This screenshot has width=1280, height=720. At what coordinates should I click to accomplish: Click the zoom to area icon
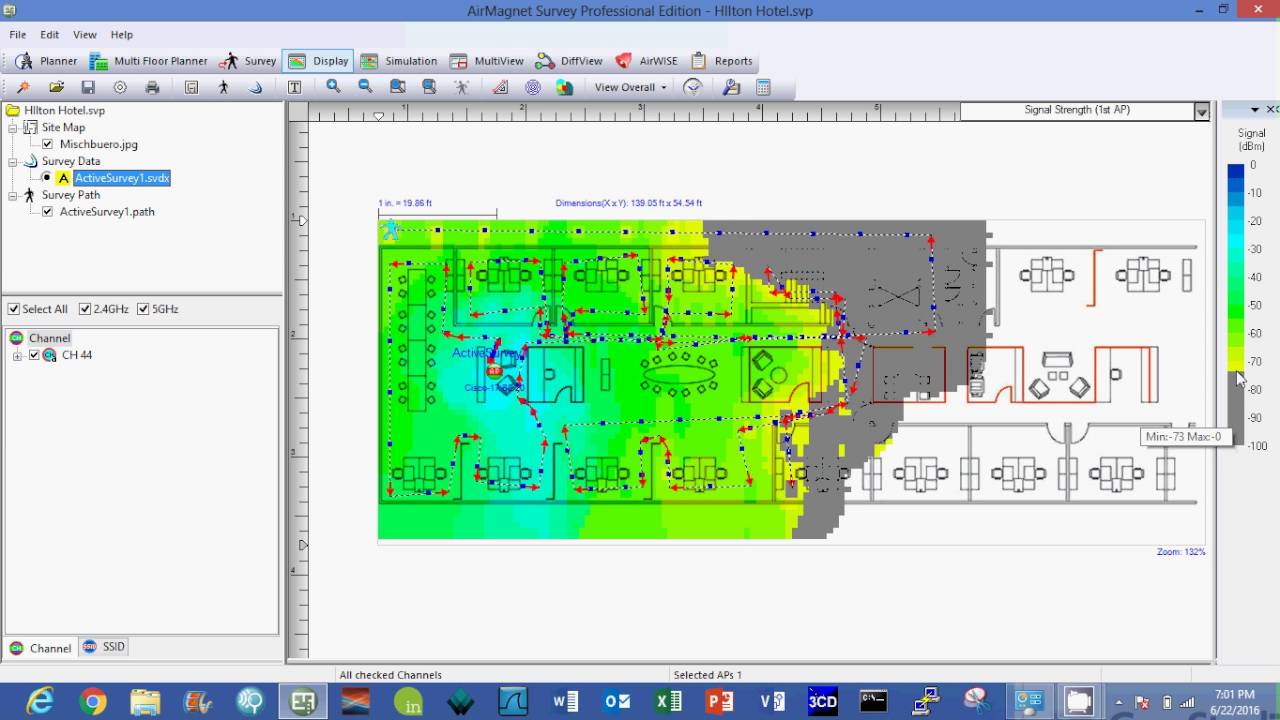[x=398, y=87]
